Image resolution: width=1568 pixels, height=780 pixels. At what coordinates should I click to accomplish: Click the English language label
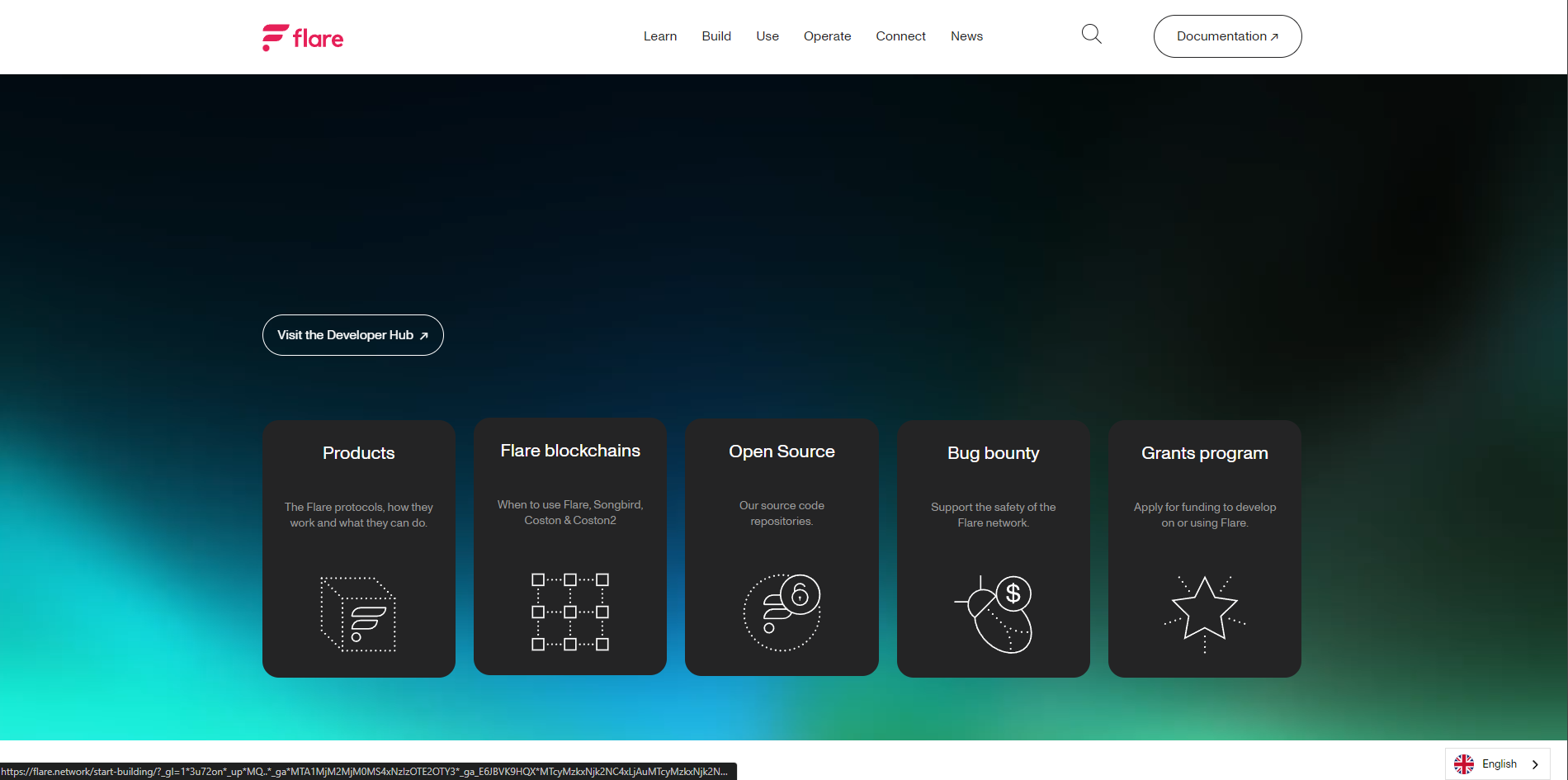coord(1500,764)
